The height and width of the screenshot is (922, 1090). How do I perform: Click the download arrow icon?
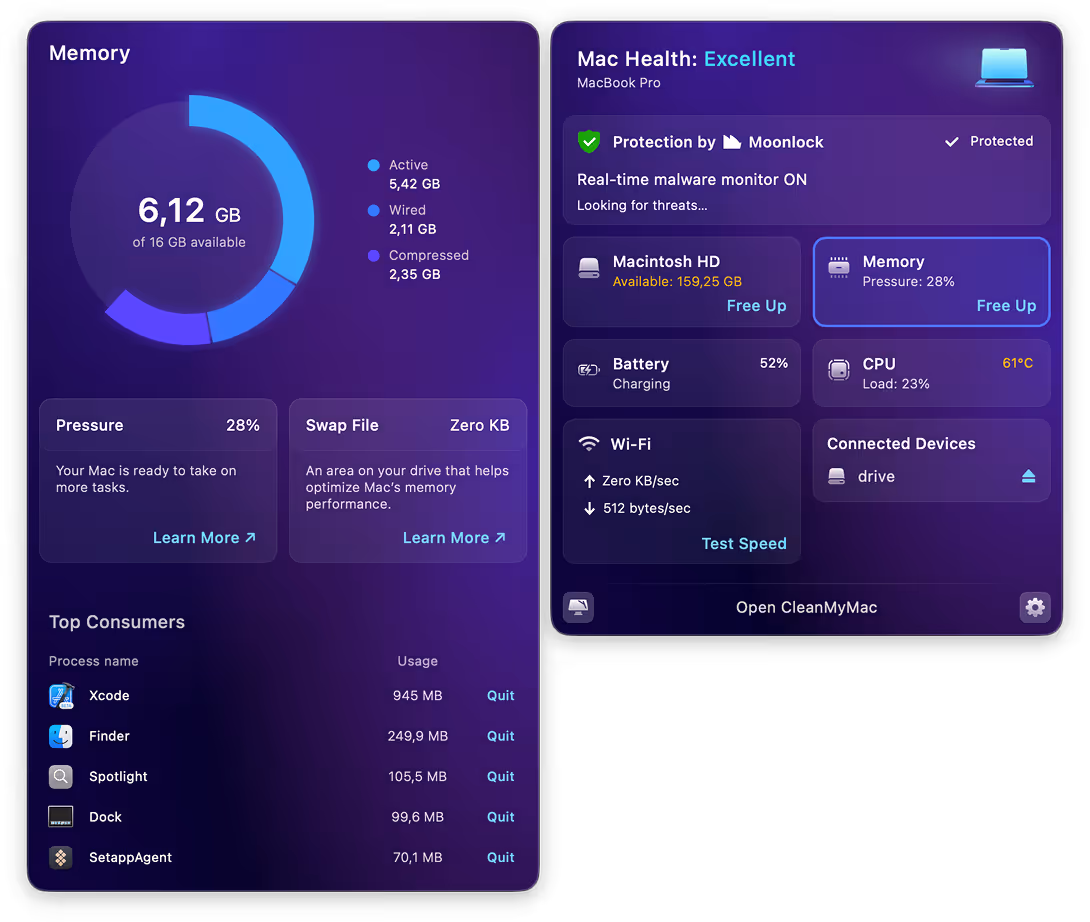[x=589, y=508]
